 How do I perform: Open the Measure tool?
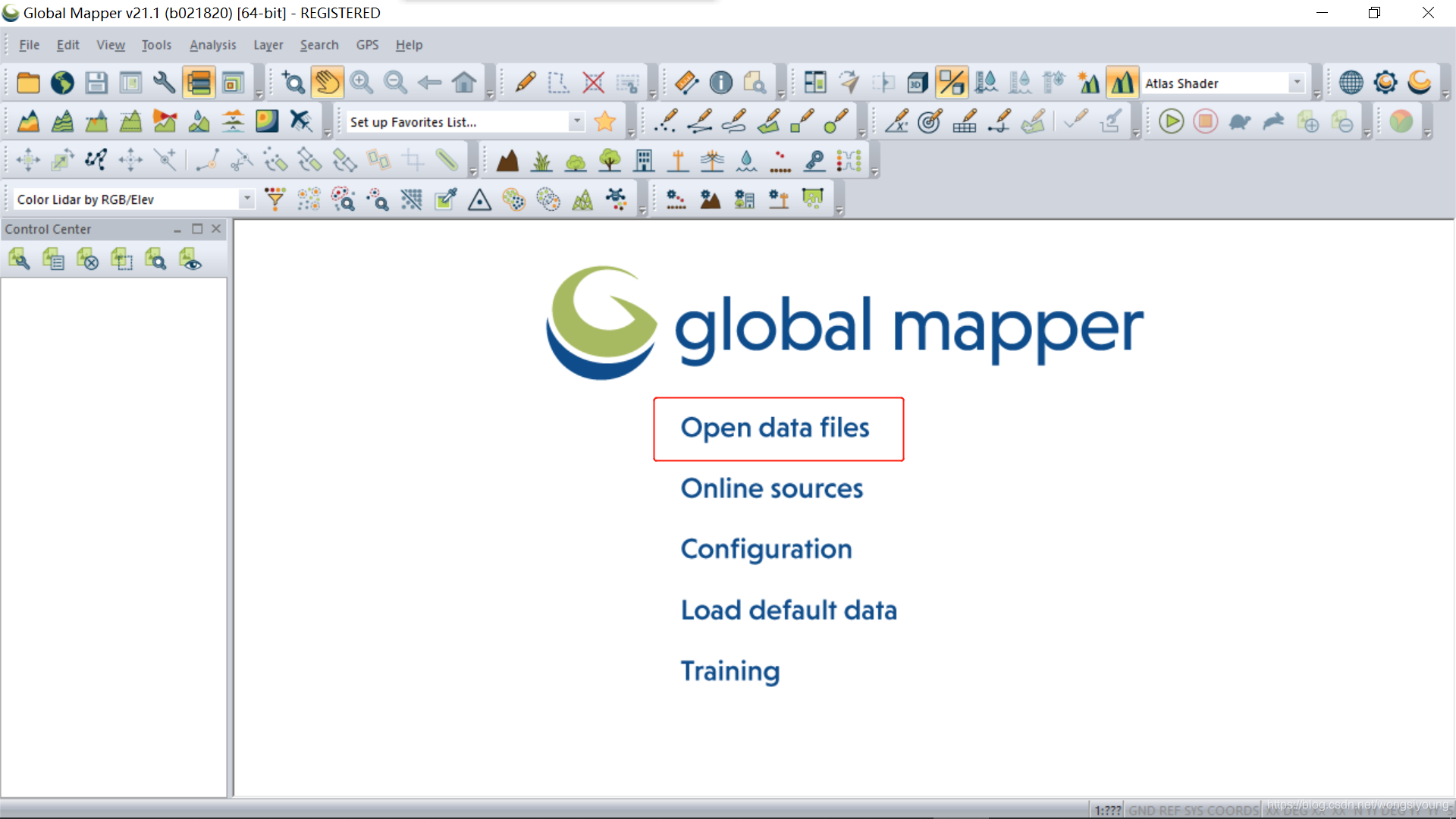(x=686, y=82)
